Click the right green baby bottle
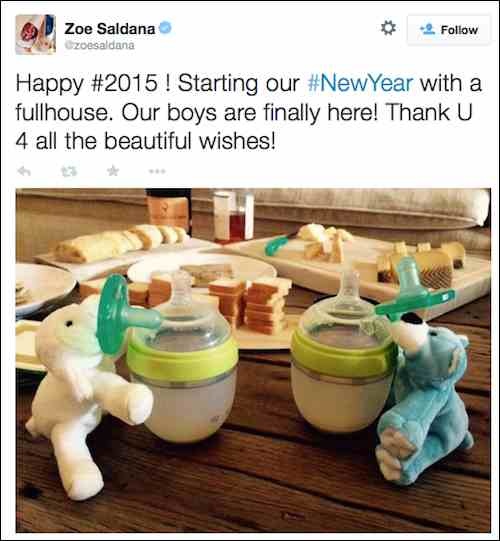The height and width of the screenshot is (541, 500). pos(343,352)
